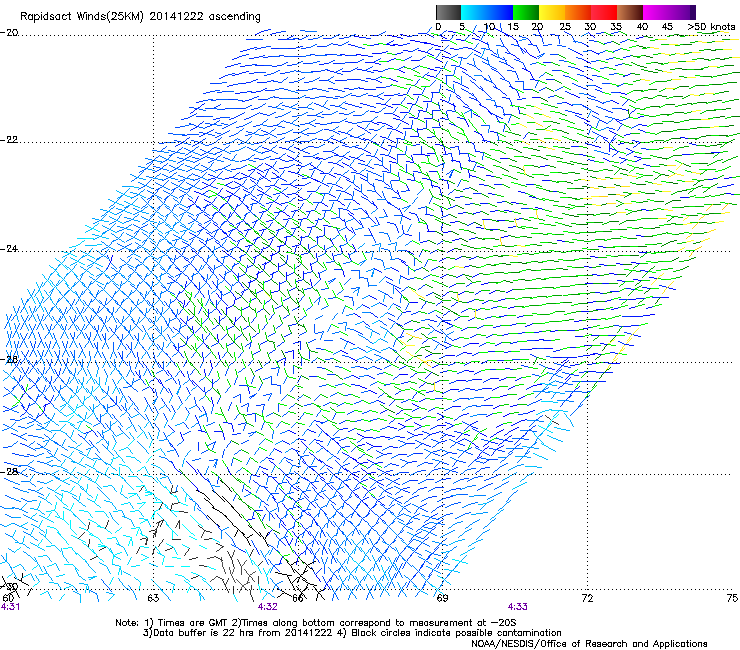Viewport: 740px width, 650px height.
Task: Click the title 'Rapidscat Winds(25KM) 20141222 ascending'
Action: coord(140,17)
